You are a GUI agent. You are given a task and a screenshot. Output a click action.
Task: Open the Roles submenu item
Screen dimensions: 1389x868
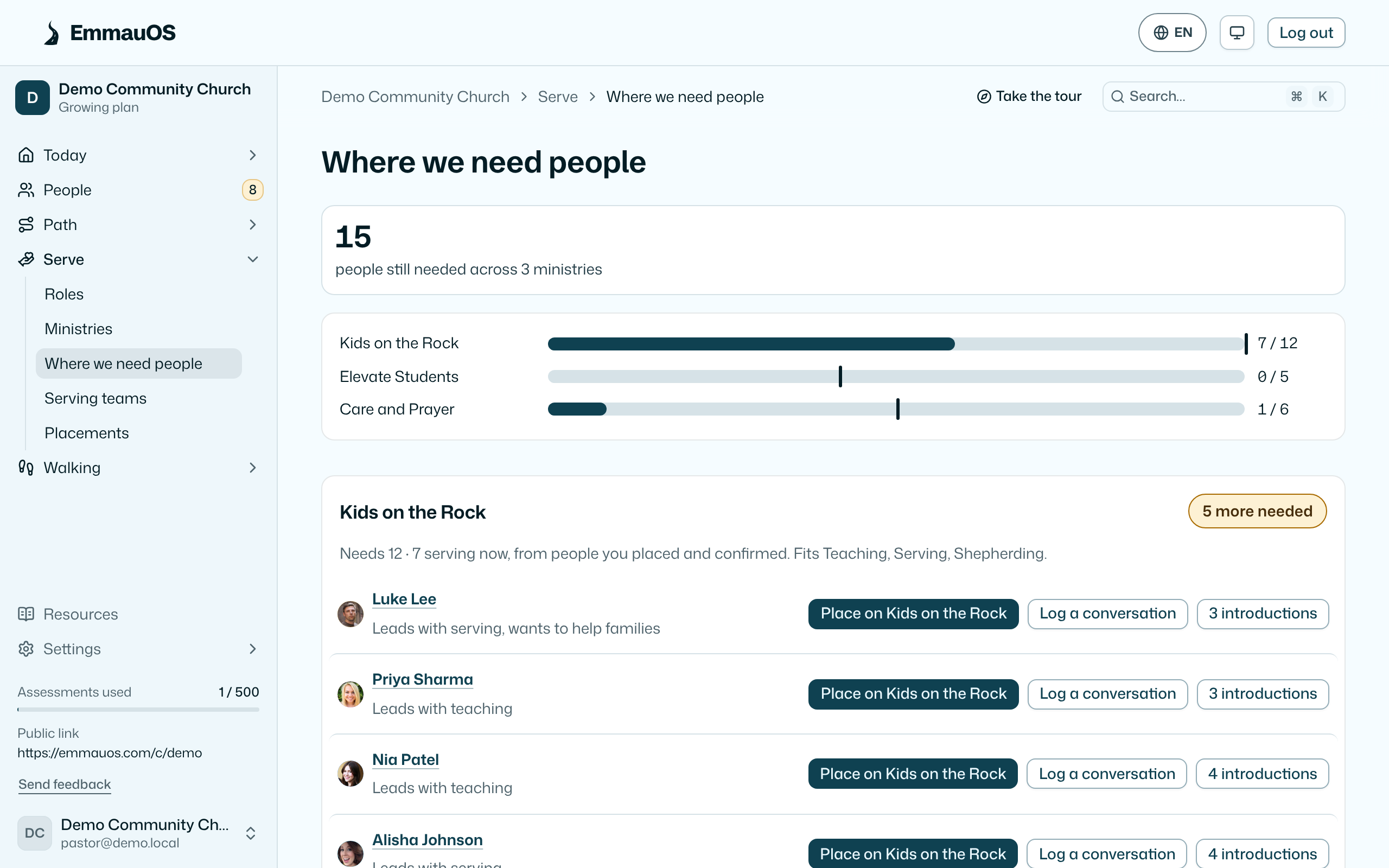tap(138, 294)
